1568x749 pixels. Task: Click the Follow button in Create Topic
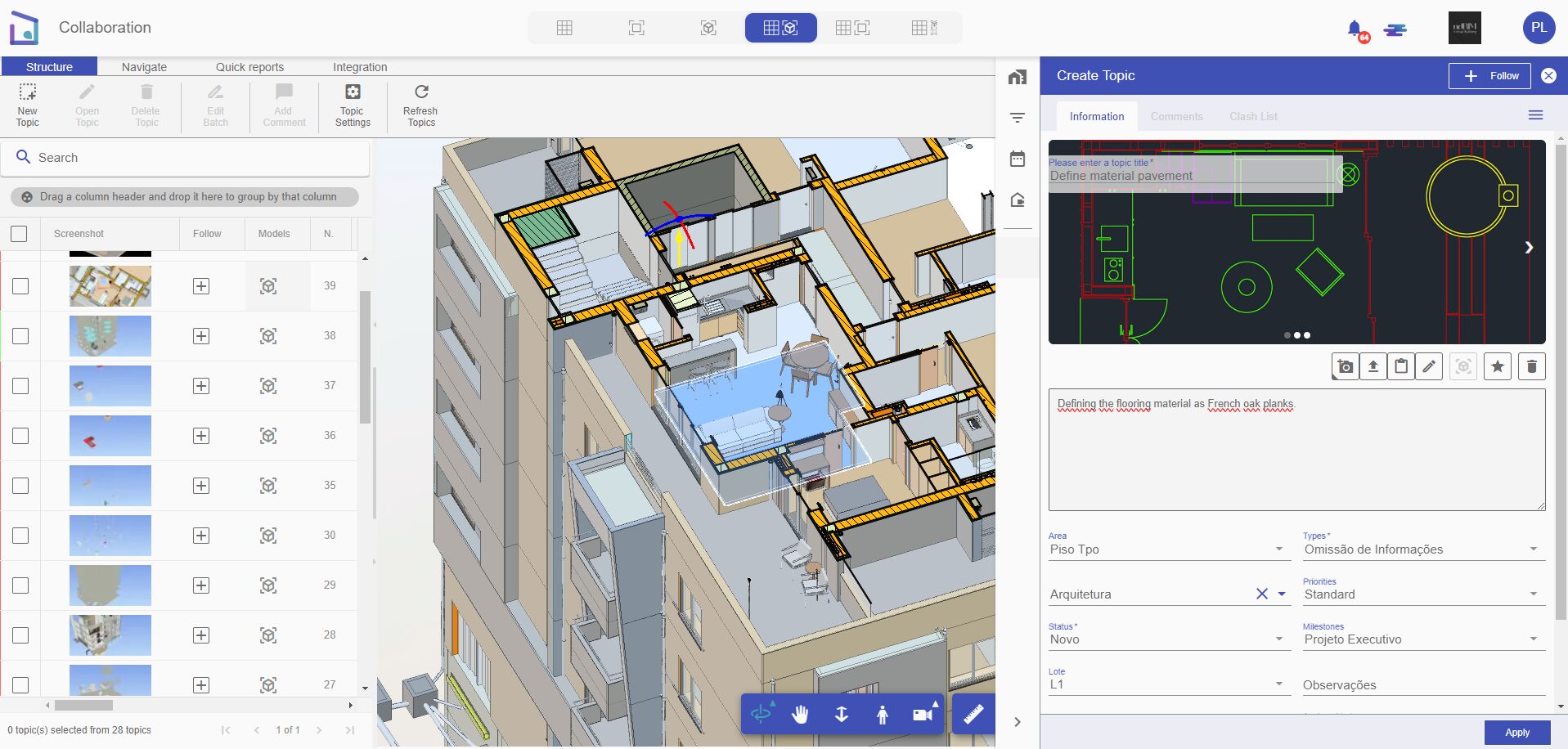pos(1489,75)
